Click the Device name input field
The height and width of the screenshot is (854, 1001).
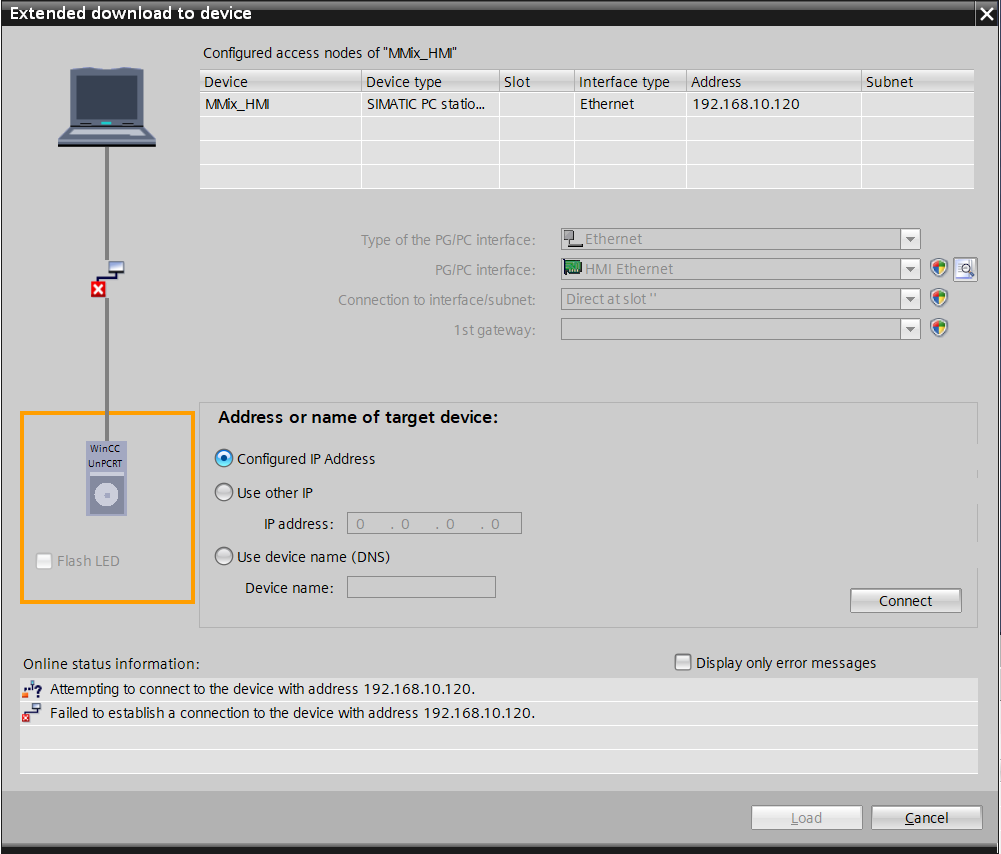click(421, 587)
